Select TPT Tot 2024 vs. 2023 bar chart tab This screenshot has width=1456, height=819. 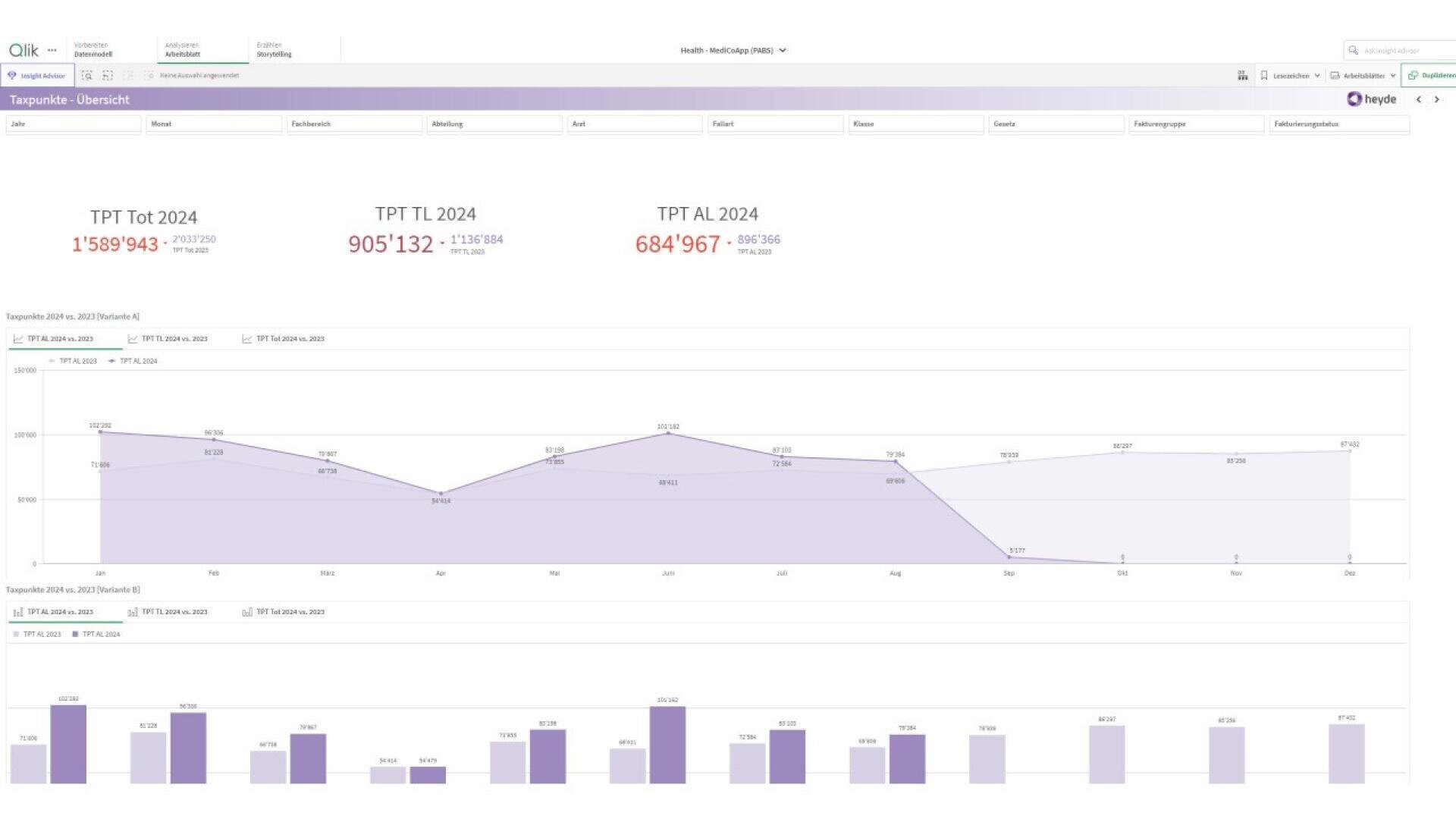(x=290, y=612)
